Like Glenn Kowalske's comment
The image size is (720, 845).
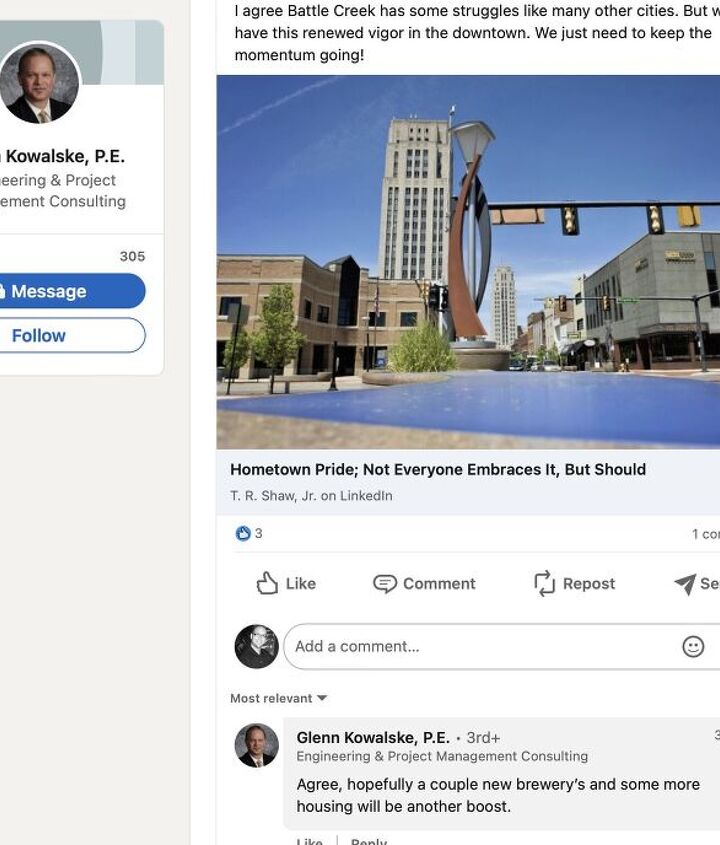[309, 841]
